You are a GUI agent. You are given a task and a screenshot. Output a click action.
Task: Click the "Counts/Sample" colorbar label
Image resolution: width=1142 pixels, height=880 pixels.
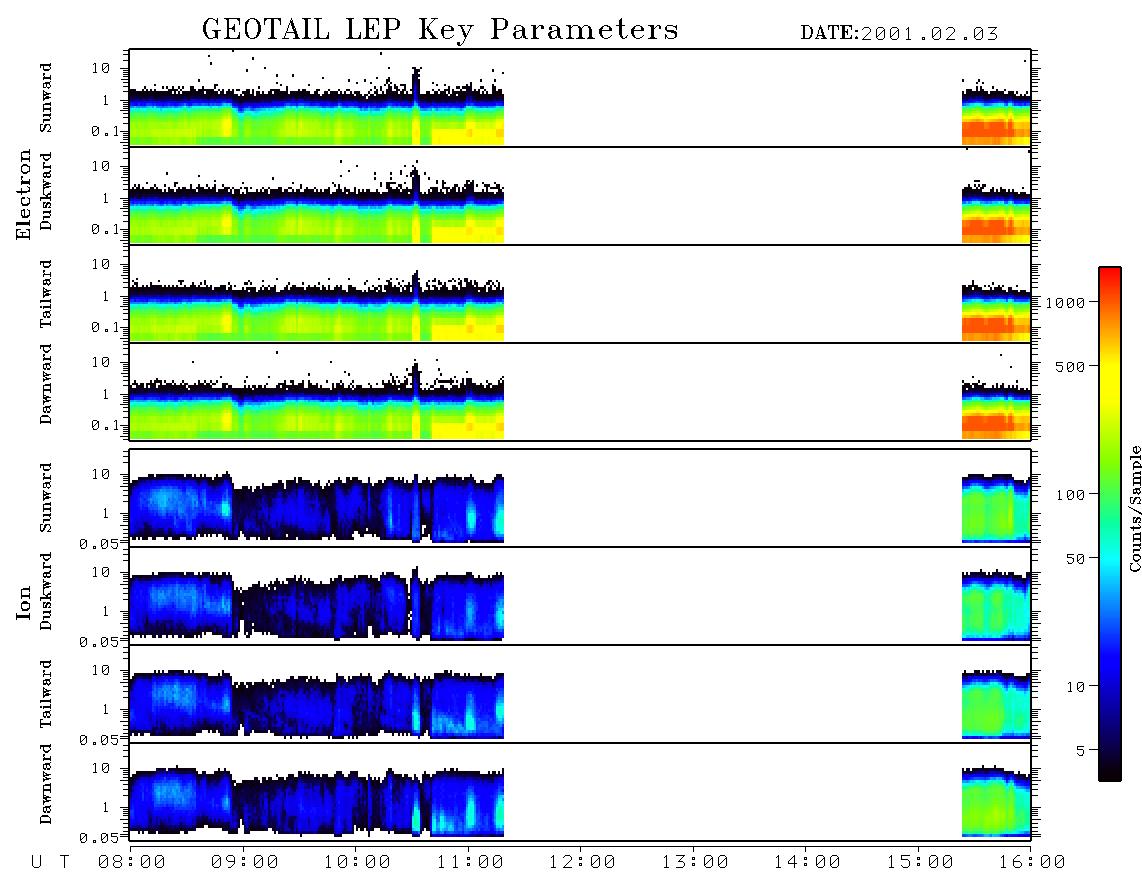click(x=1134, y=508)
